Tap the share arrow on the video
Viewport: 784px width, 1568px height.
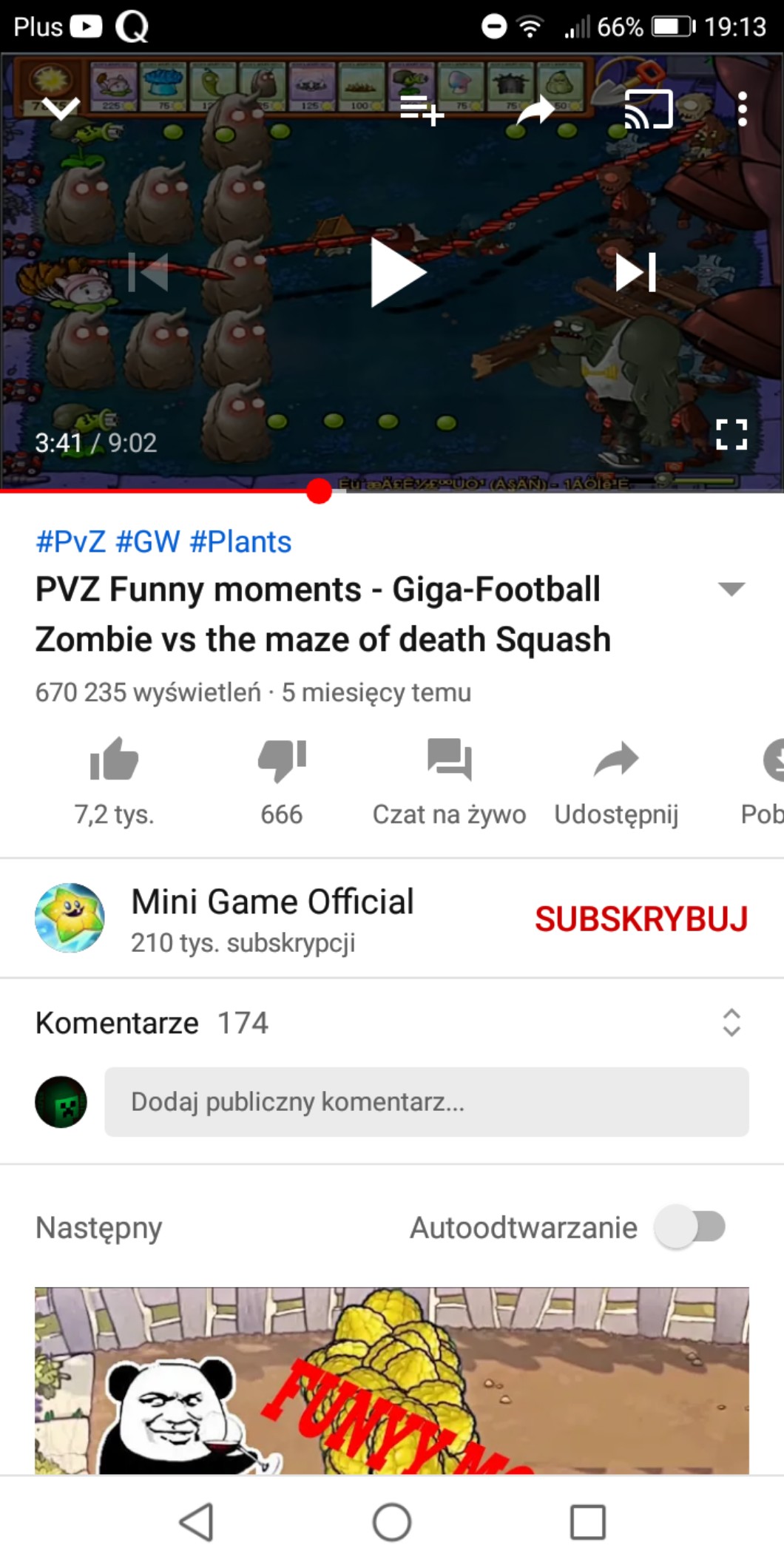click(535, 110)
